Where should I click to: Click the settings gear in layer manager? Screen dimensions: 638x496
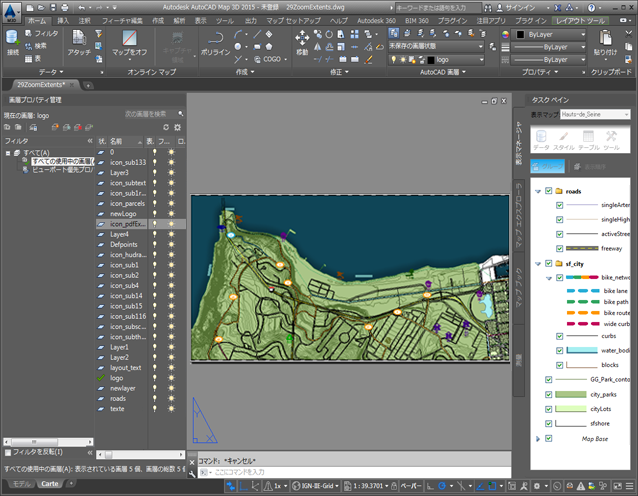tap(178, 127)
